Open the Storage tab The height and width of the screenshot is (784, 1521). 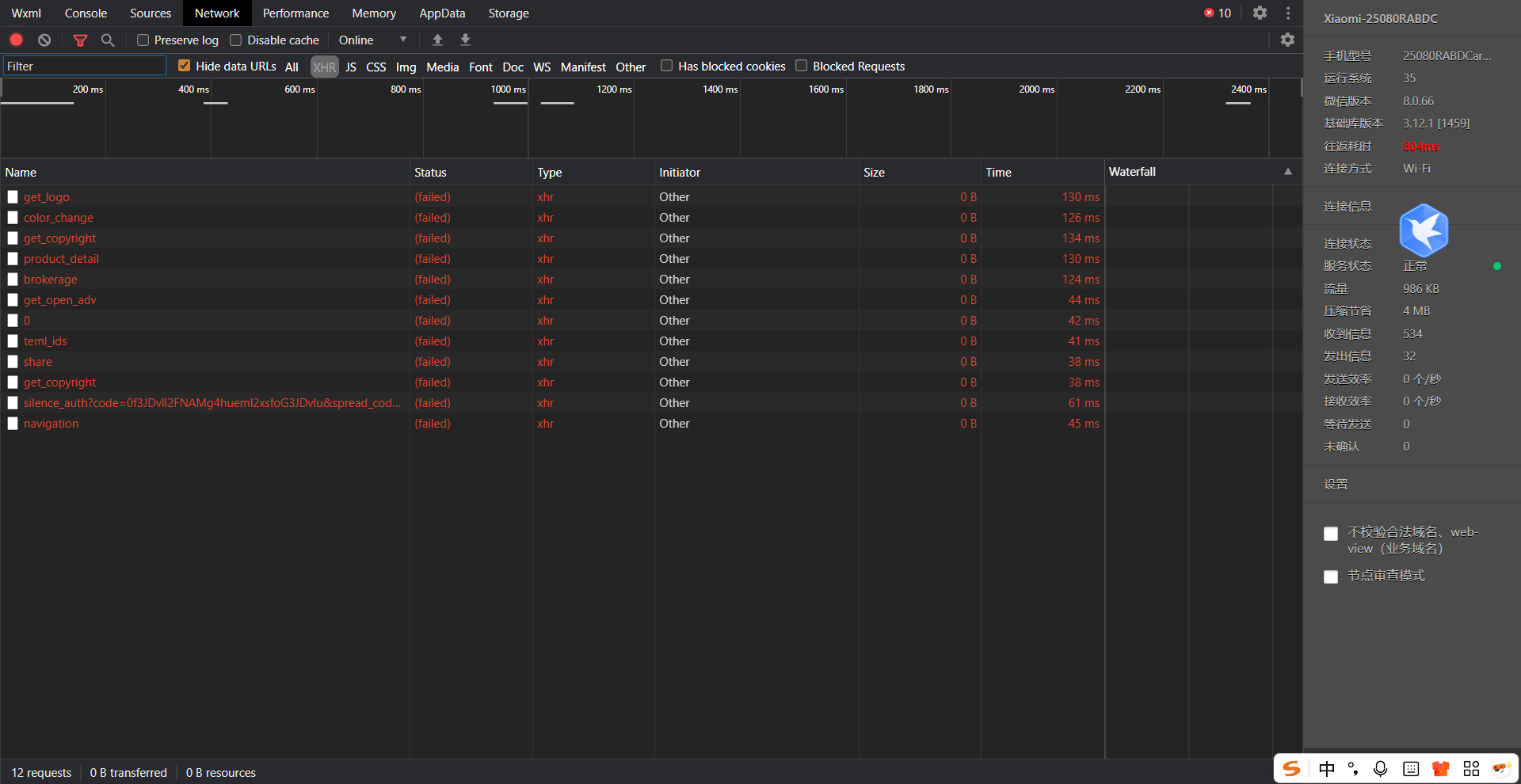[x=509, y=13]
